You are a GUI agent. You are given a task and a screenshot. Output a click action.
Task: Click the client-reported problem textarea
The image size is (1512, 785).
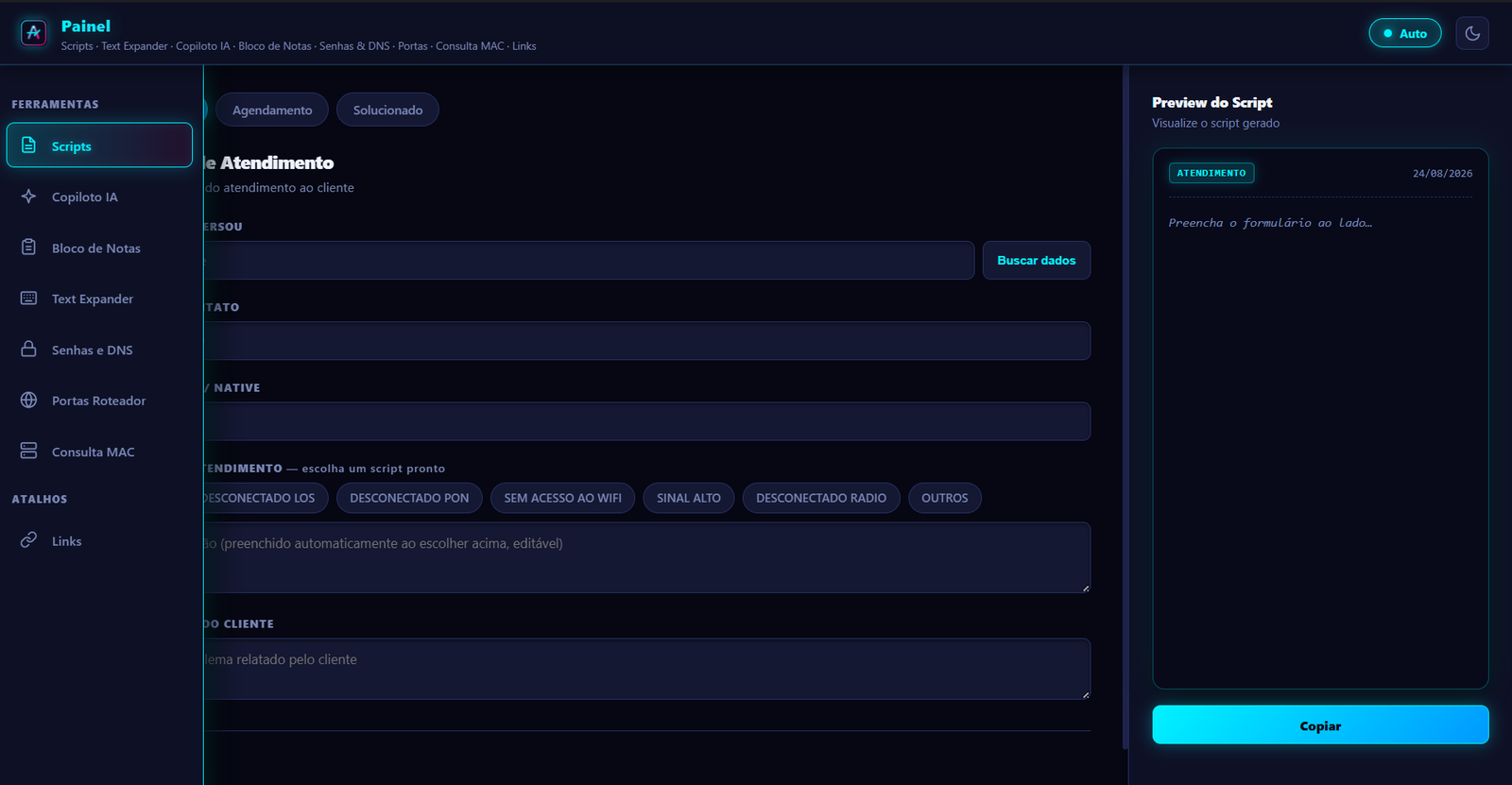coord(647,669)
